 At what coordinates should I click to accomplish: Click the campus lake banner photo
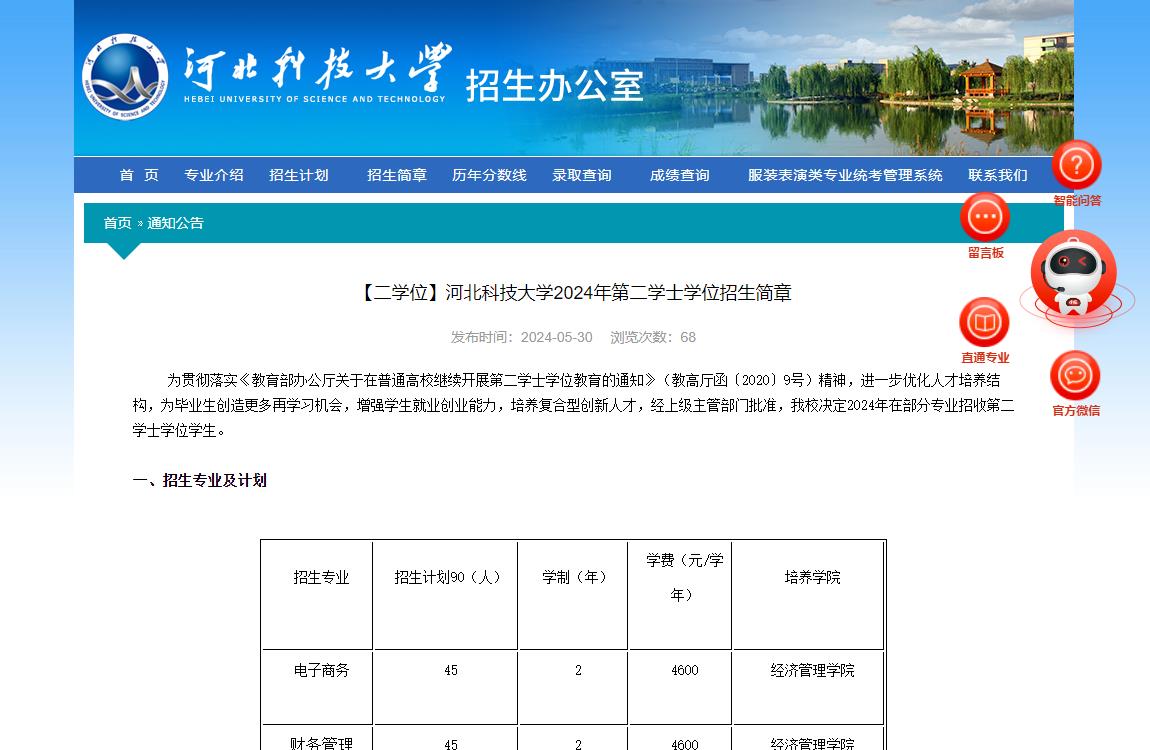[858, 78]
